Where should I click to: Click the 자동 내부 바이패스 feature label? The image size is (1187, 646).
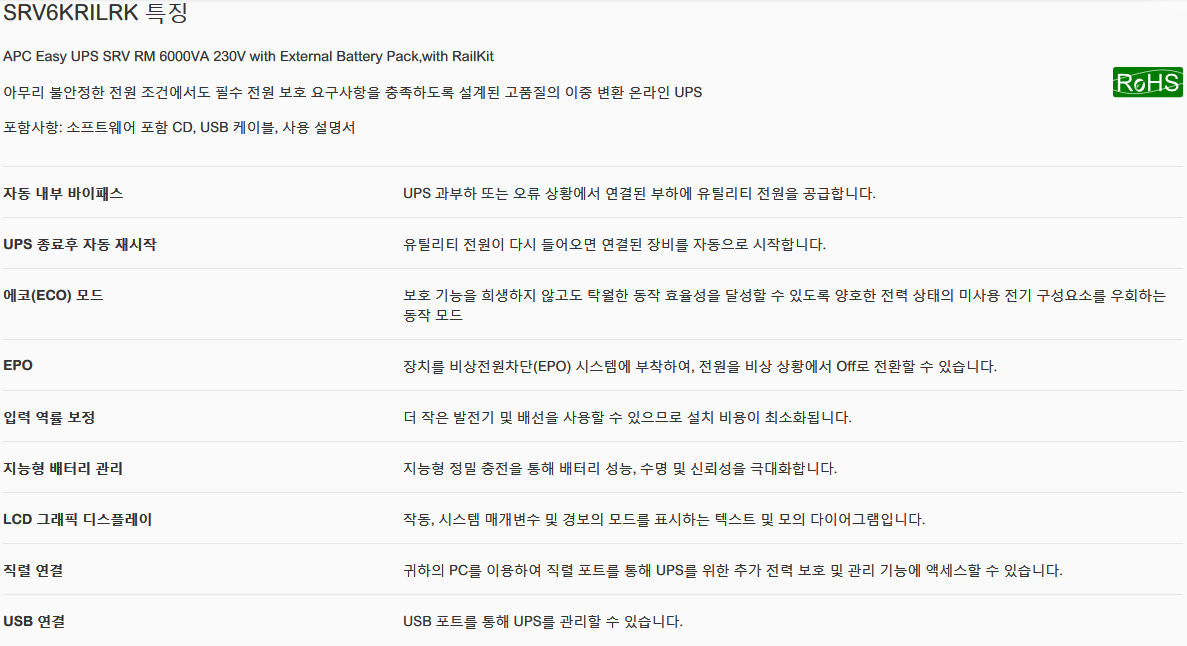point(63,193)
